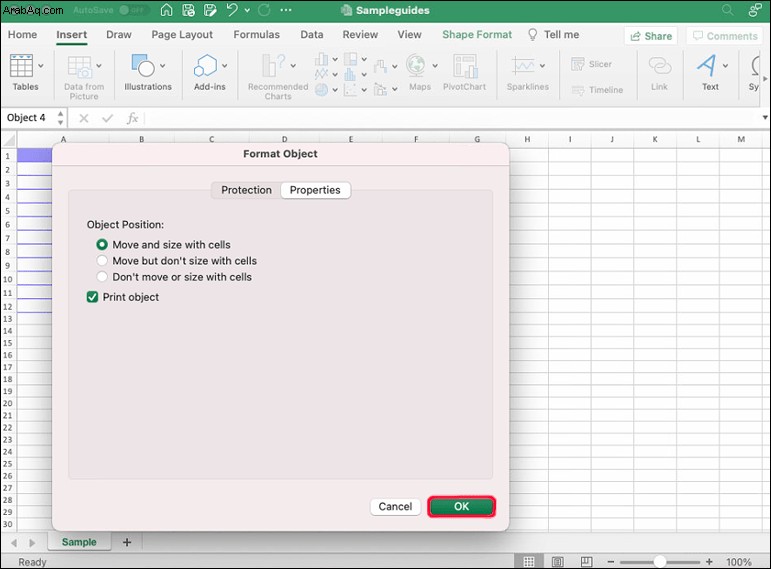
Task: Click the zoom slider handle
Action: [x=660, y=561]
